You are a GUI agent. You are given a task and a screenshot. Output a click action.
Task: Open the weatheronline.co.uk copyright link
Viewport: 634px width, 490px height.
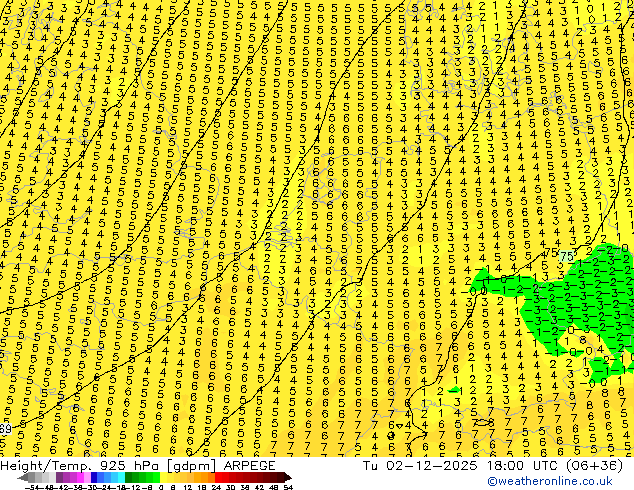click(x=550, y=481)
